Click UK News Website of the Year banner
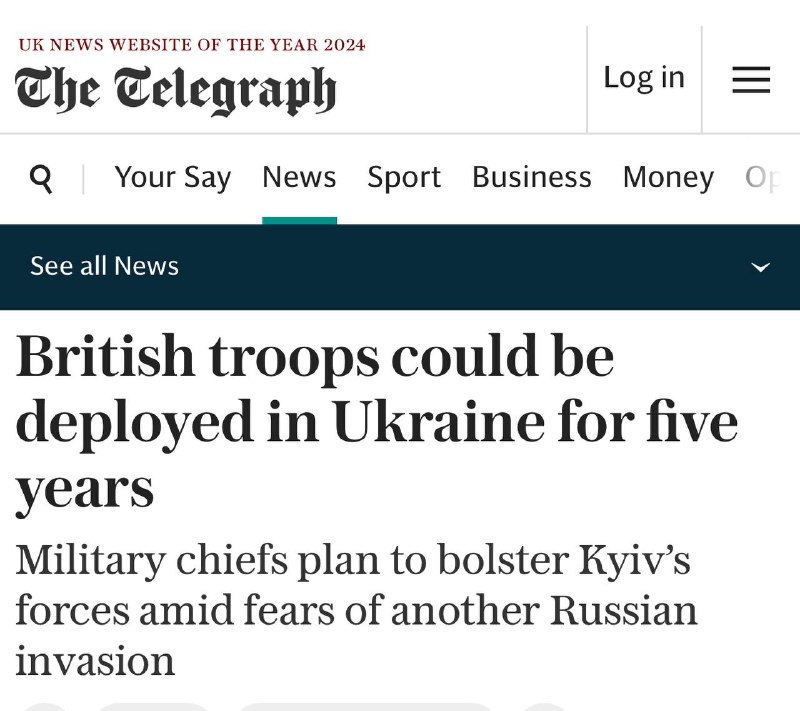 (192, 45)
